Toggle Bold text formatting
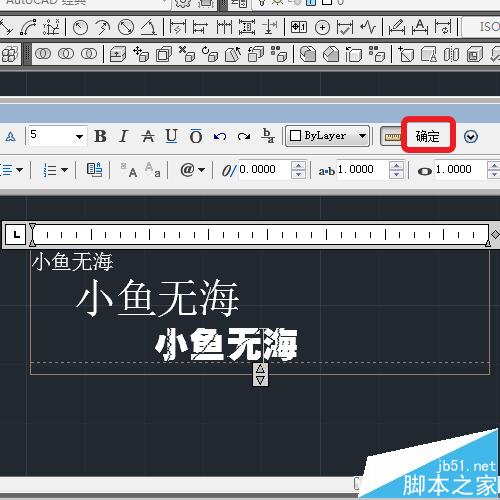Viewport: 500px width, 500px height. (100, 136)
